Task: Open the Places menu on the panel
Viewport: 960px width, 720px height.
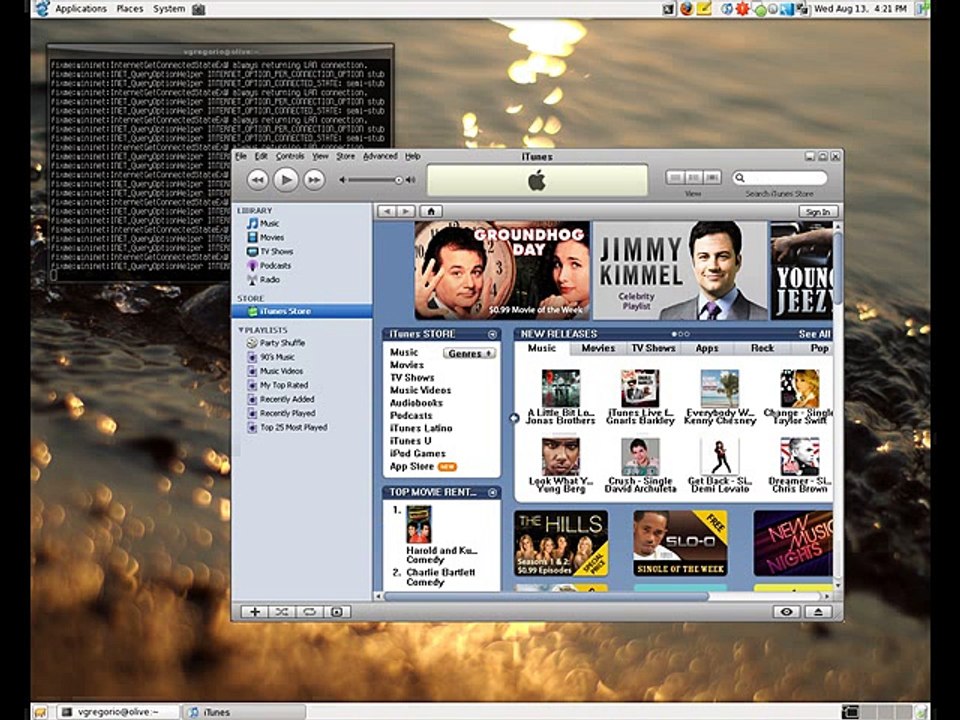Action: 130,9
